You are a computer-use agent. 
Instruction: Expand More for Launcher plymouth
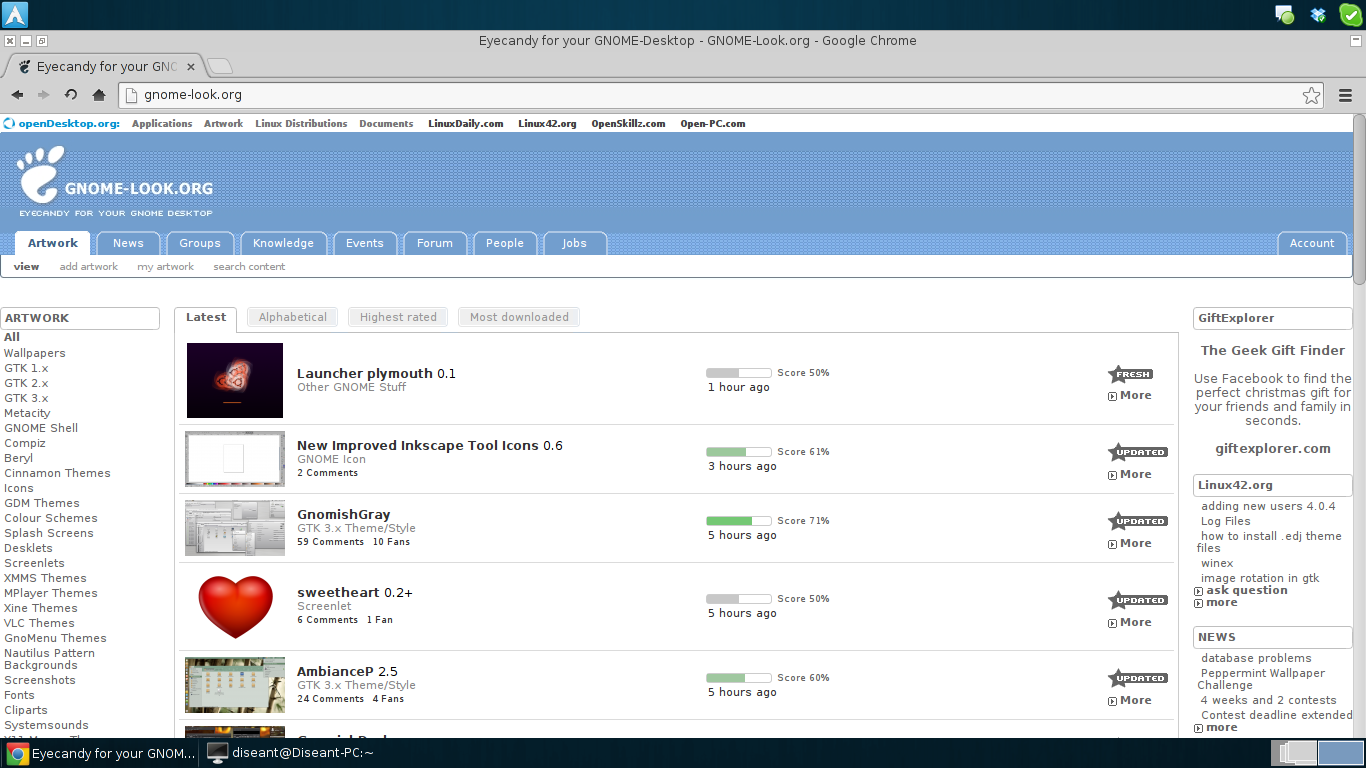[1130, 395]
